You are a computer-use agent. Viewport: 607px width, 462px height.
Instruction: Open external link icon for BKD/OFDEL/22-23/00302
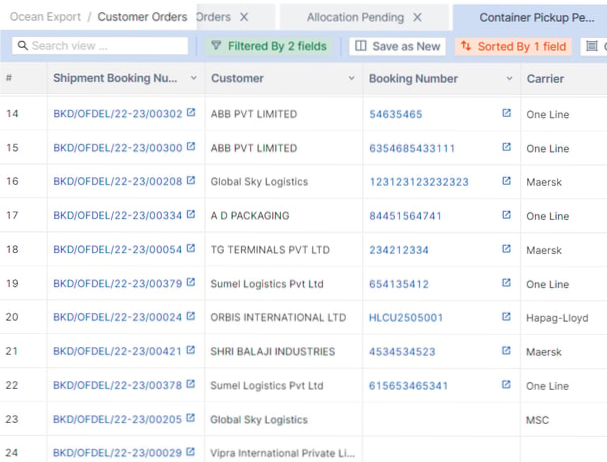[x=190, y=113]
